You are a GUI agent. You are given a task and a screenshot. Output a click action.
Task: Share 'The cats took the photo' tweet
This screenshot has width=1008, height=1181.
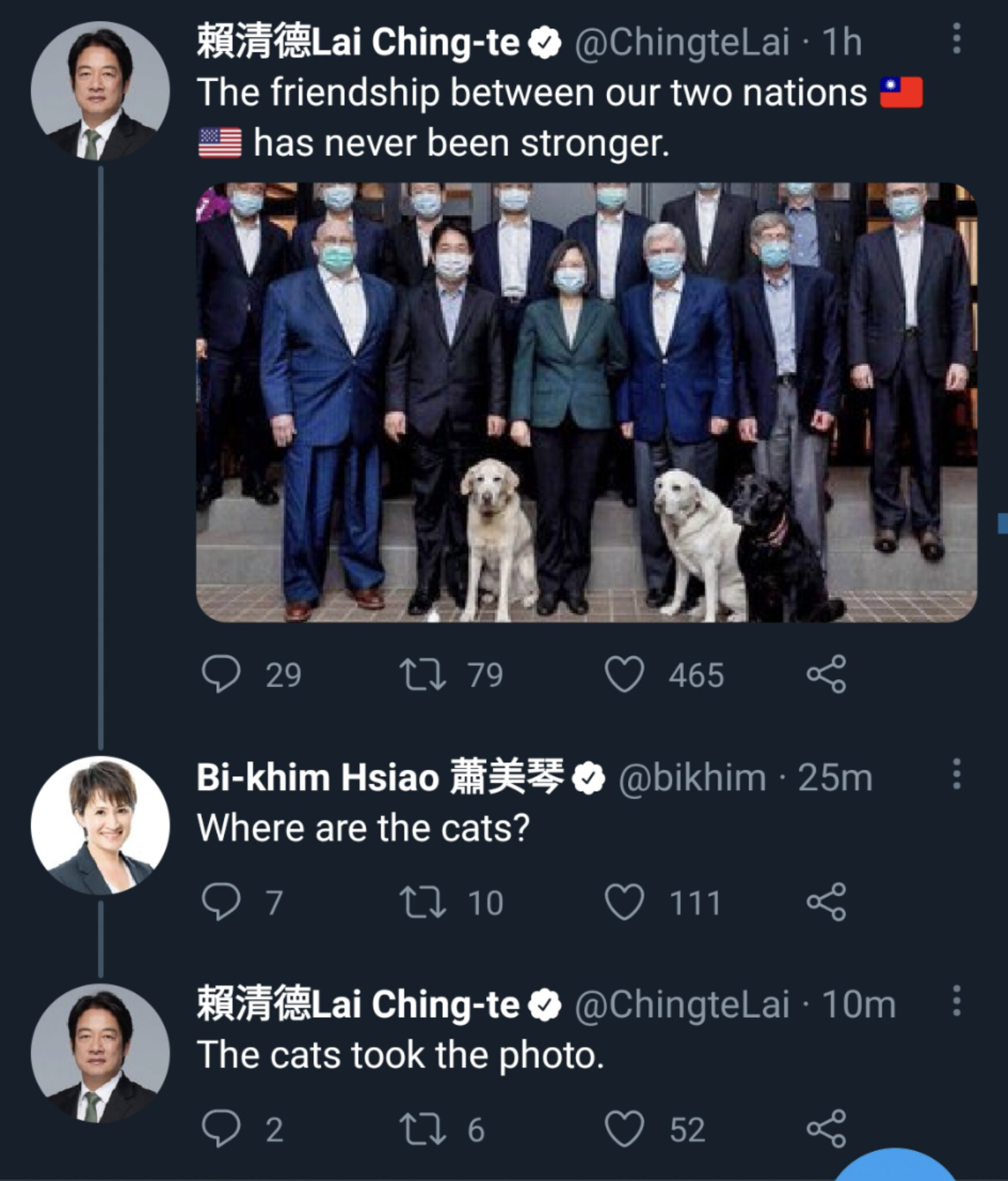tap(826, 1129)
